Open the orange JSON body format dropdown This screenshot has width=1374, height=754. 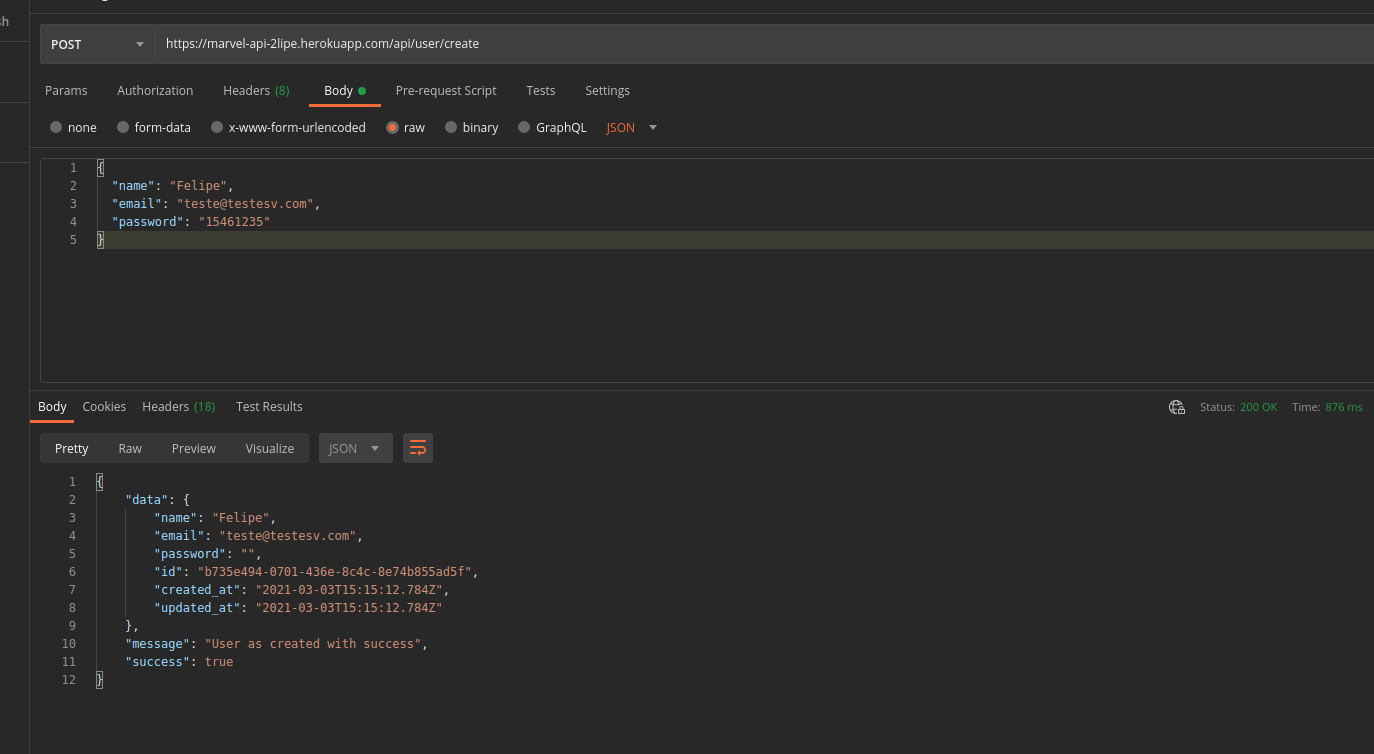coord(632,128)
